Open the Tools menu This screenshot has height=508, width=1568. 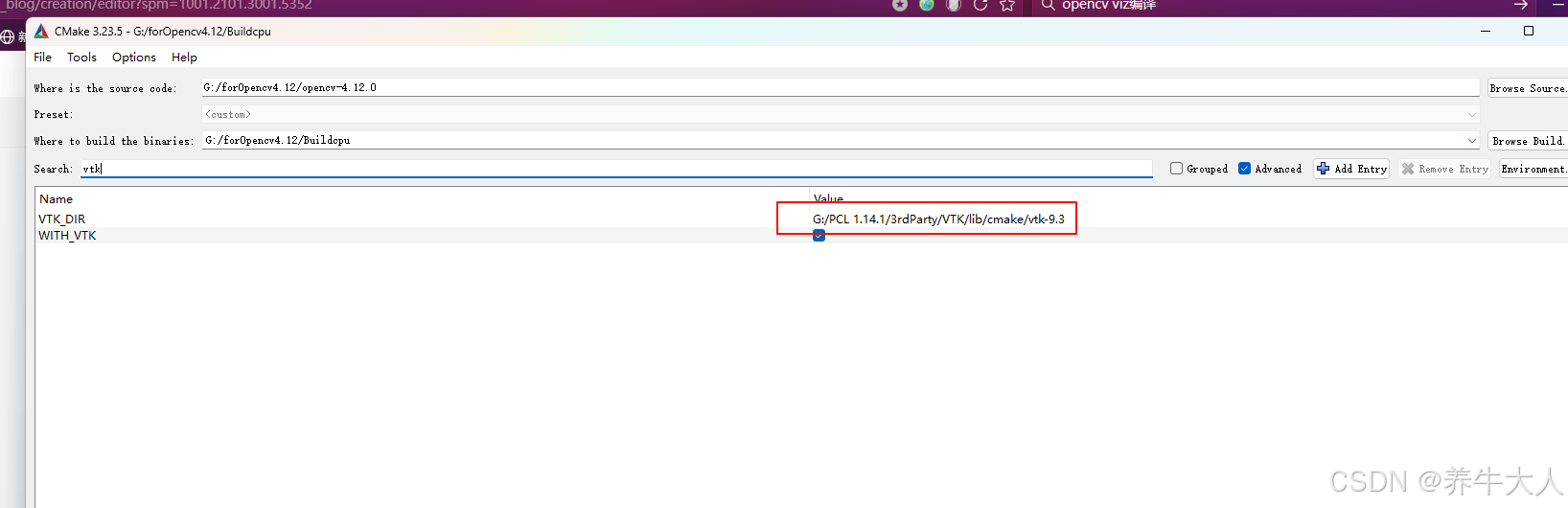[81, 58]
